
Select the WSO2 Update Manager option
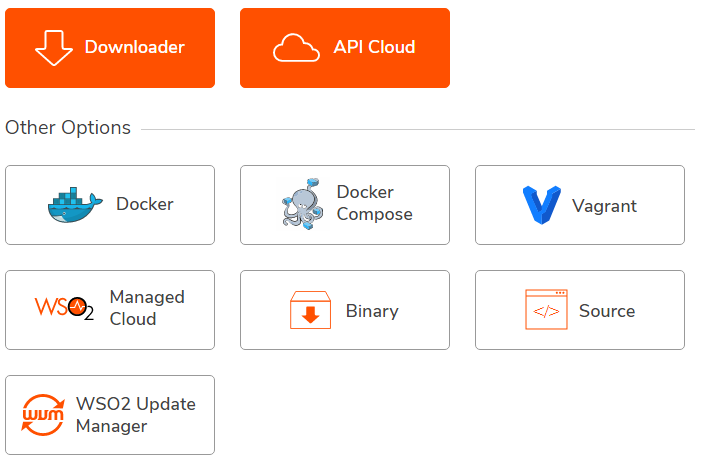pos(110,415)
